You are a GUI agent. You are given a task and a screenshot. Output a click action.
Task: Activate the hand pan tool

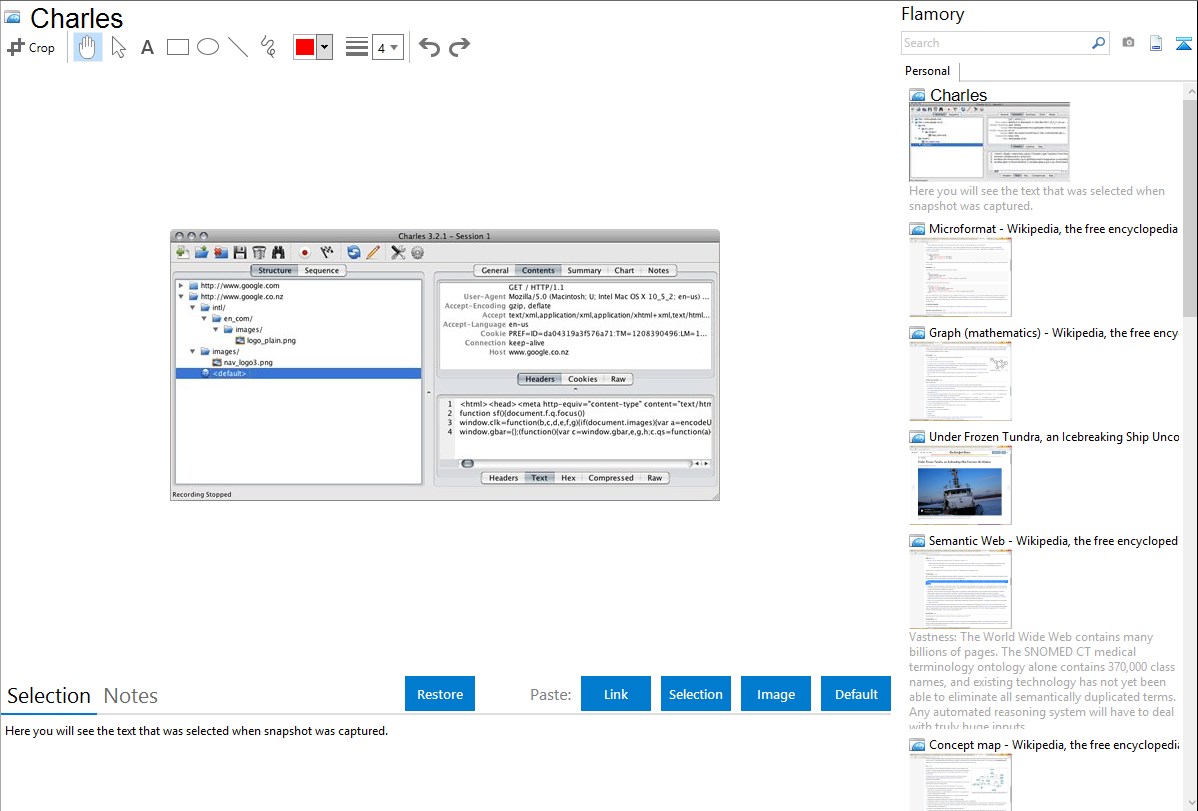(x=88, y=47)
